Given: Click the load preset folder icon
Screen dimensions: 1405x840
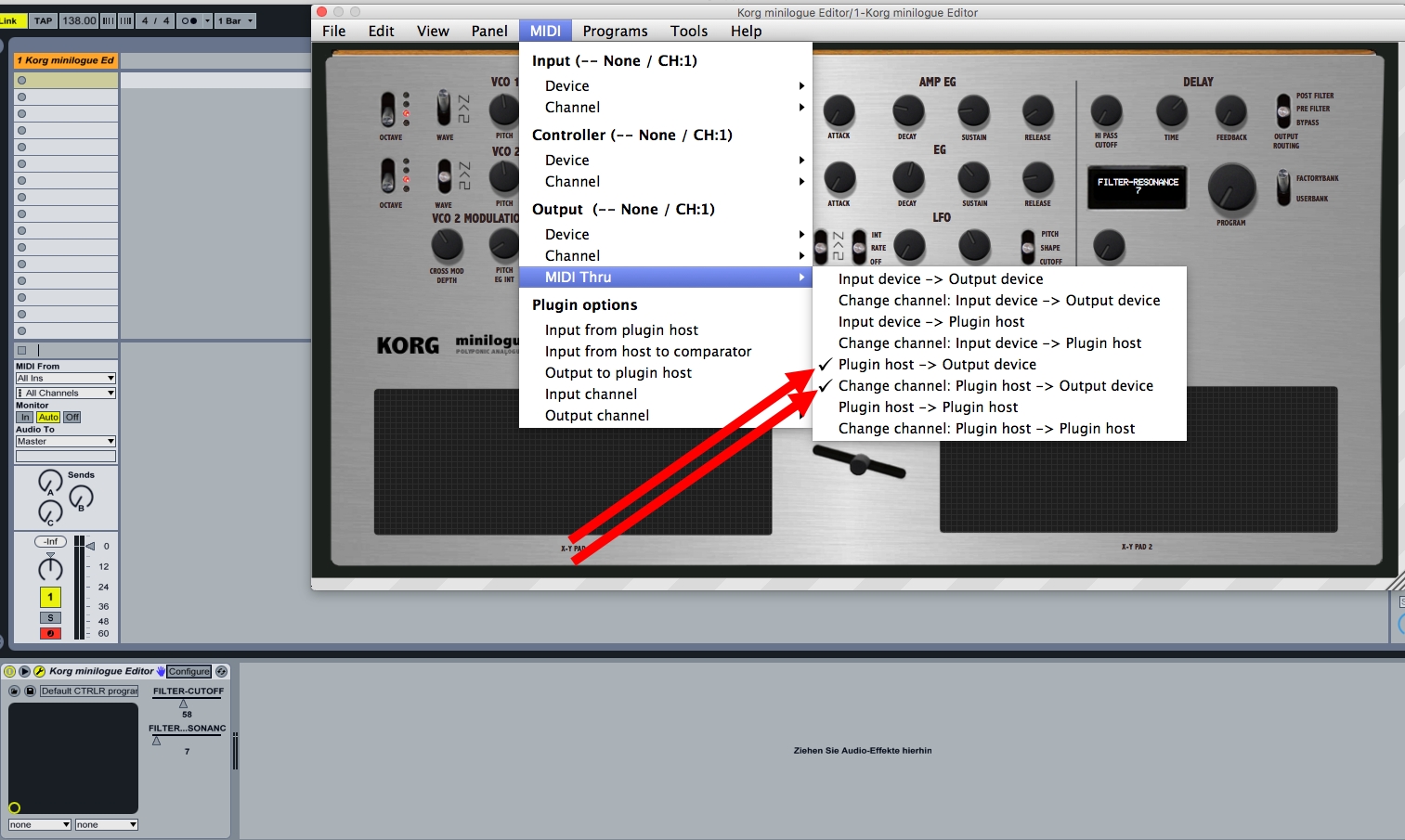Looking at the screenshot, I should (14, 691).
